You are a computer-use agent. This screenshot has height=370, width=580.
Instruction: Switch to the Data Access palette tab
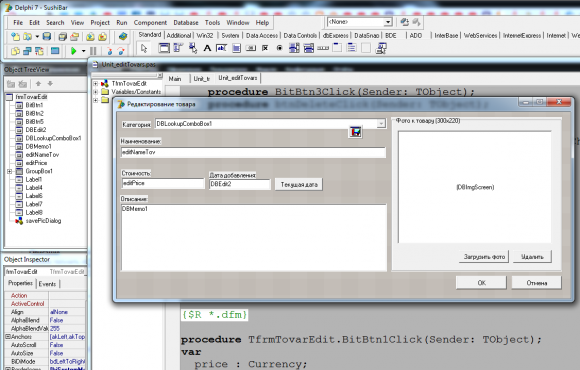(x=262, y=36)
